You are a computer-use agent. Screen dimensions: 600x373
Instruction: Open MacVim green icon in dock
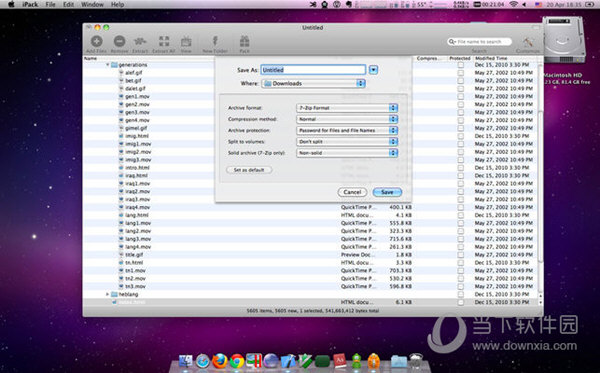pyautogui.click(x=305, y=361)
